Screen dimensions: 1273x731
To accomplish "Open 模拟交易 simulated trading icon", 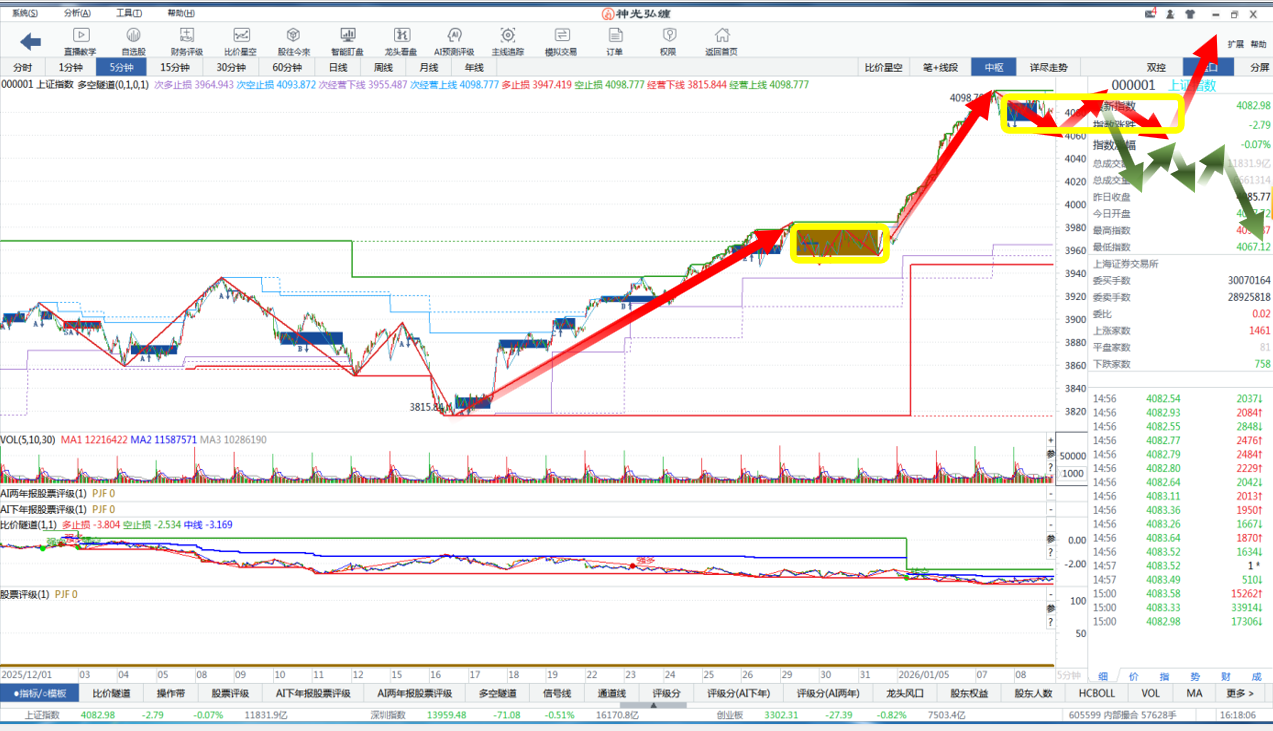I will tap(560, 41).
